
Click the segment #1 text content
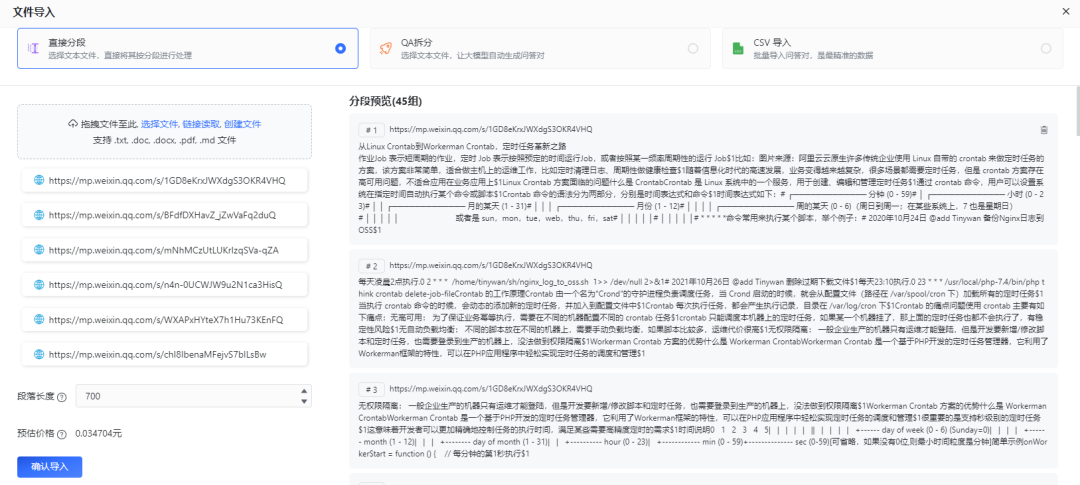pyautogui.click(x=703, y=188)
